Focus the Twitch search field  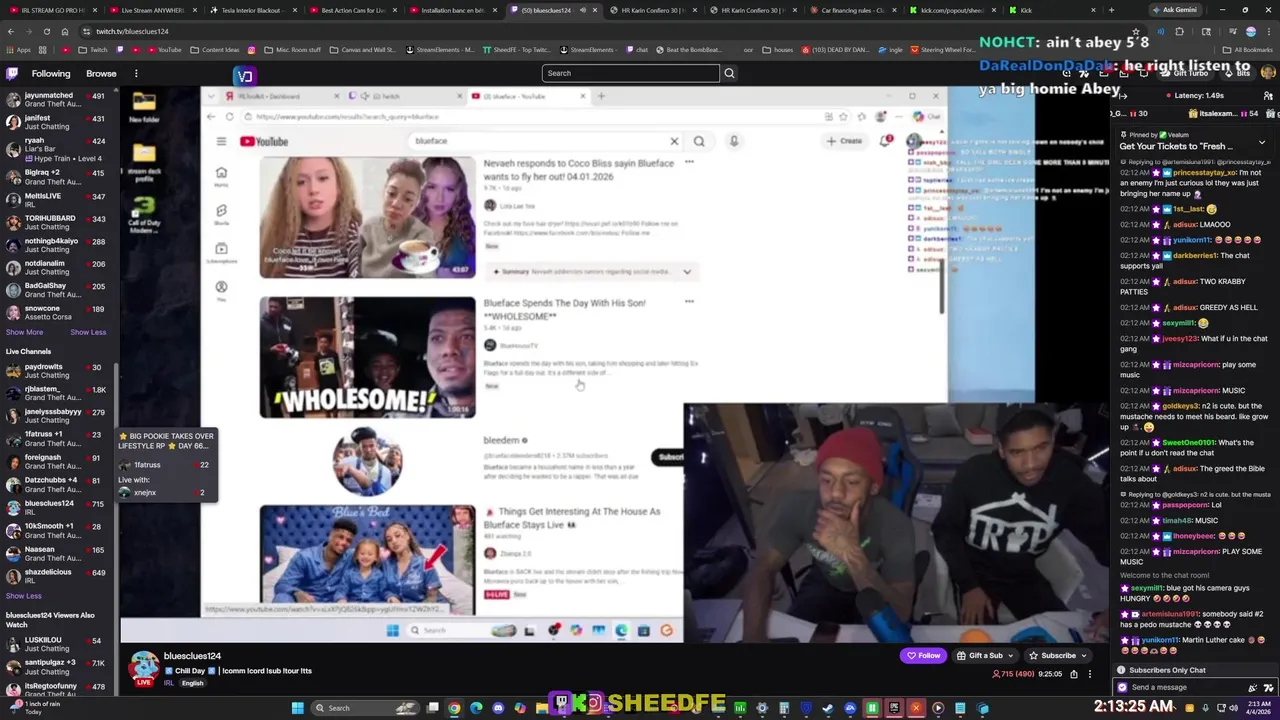630,73
